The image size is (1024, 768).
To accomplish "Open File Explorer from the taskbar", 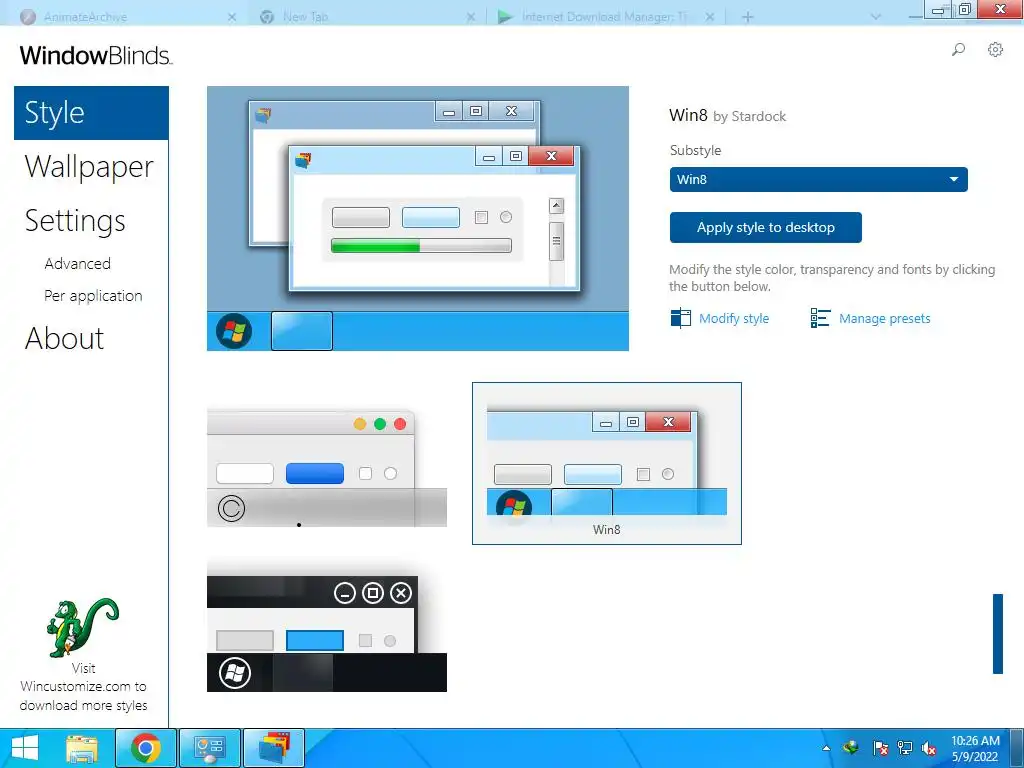I will [x=82, y=748].
